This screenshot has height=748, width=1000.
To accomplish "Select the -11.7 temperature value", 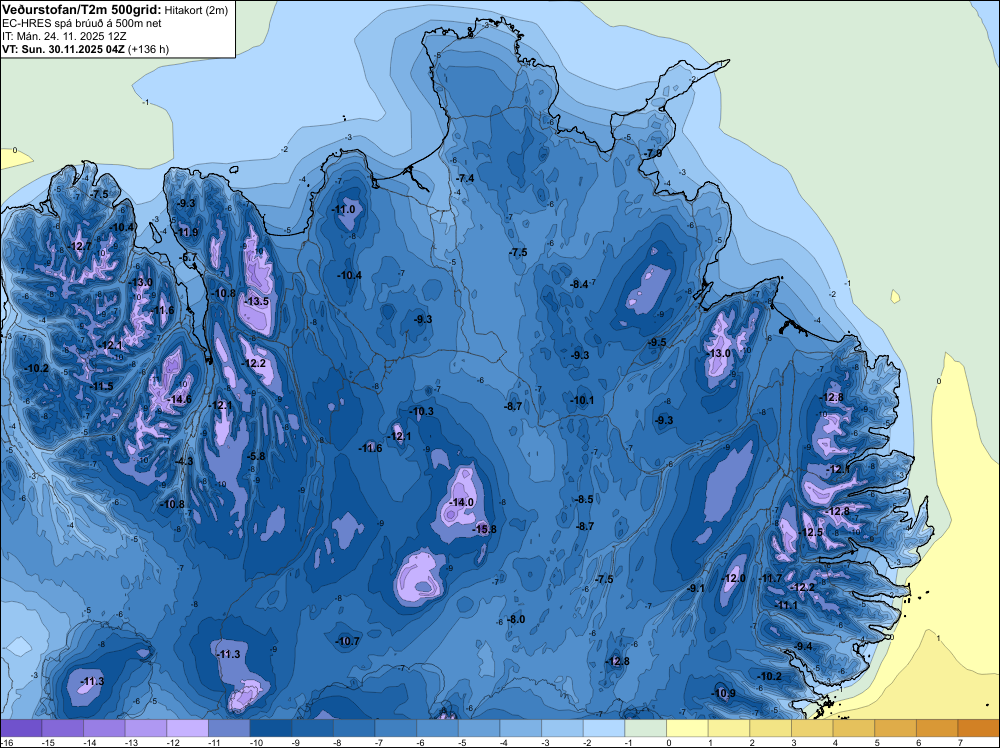I will click(x=770, y=578).
